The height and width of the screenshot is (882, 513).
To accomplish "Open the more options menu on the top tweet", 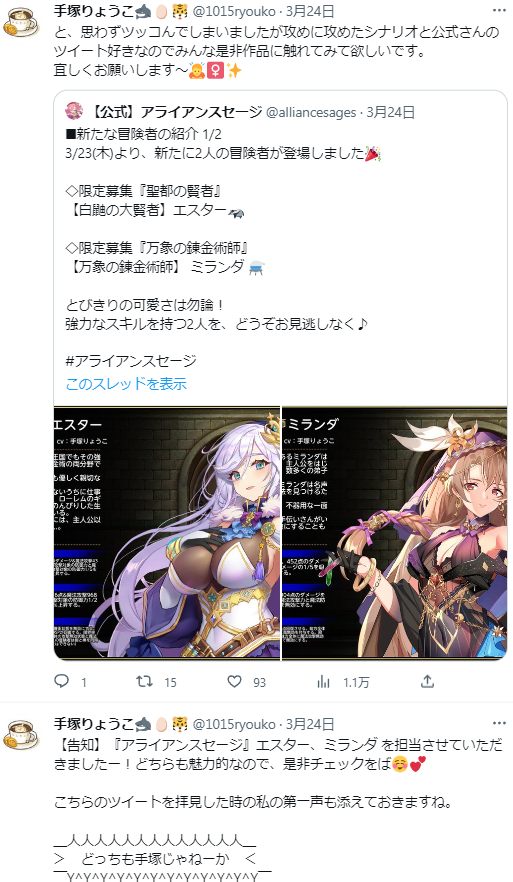I will tap(499, 10).
